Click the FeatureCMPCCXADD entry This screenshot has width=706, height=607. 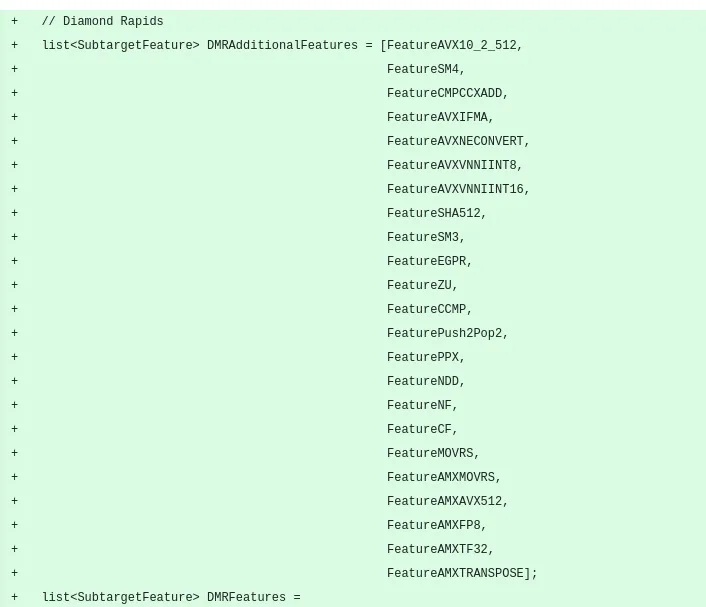point(444,93)
